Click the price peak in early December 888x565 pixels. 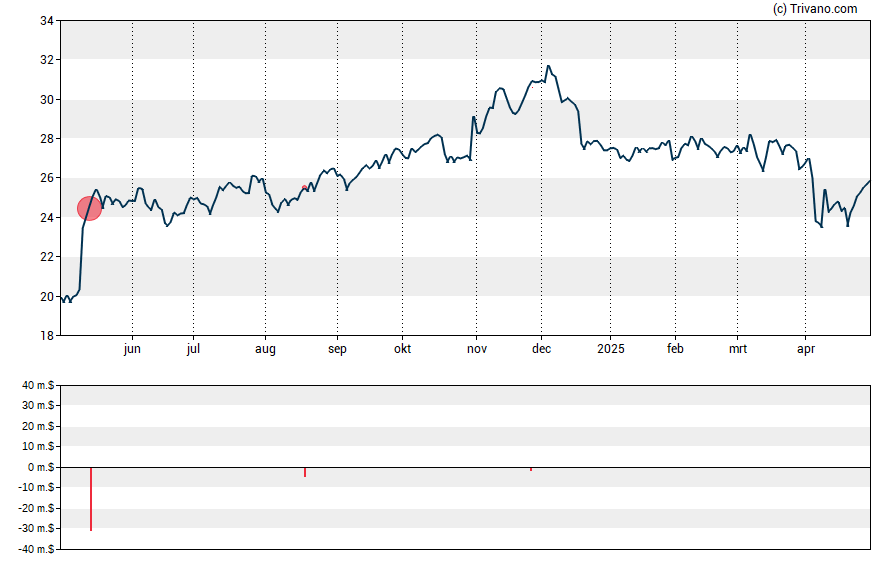(548, 66)
